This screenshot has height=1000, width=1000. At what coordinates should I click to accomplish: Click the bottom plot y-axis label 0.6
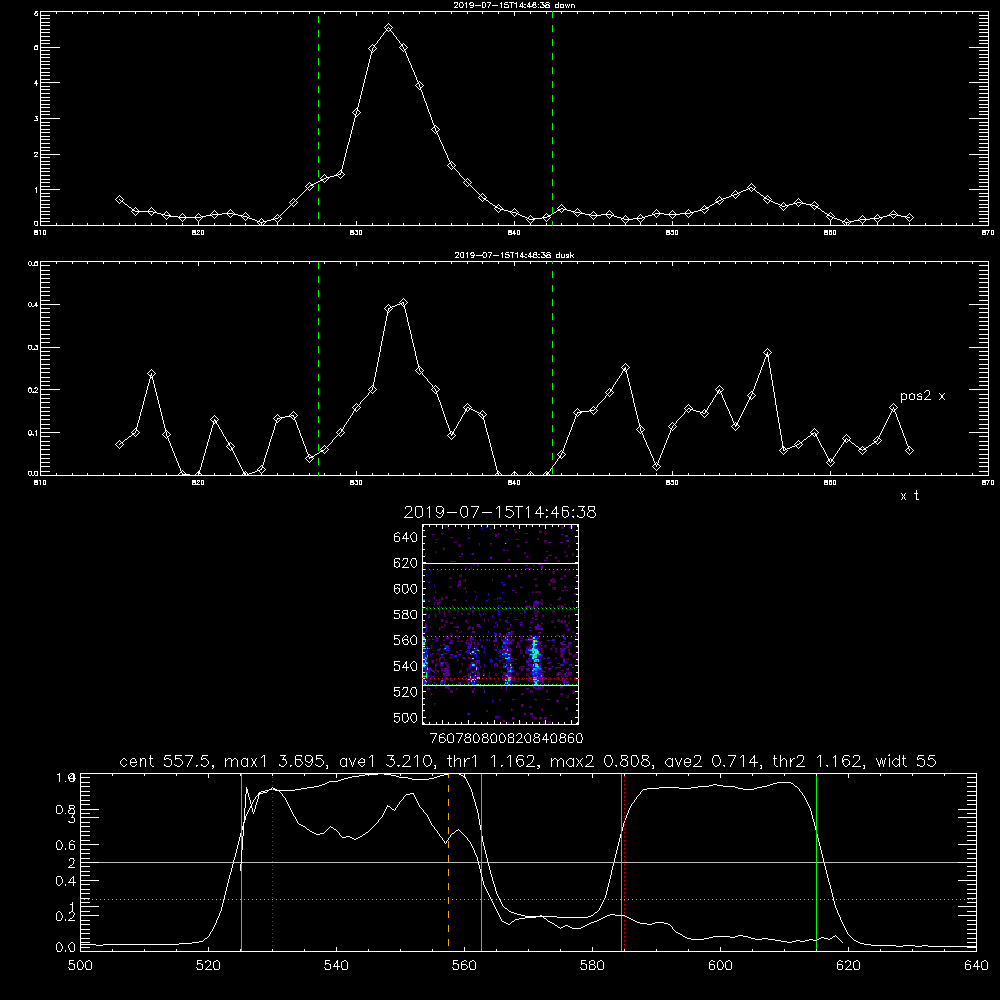66,845
